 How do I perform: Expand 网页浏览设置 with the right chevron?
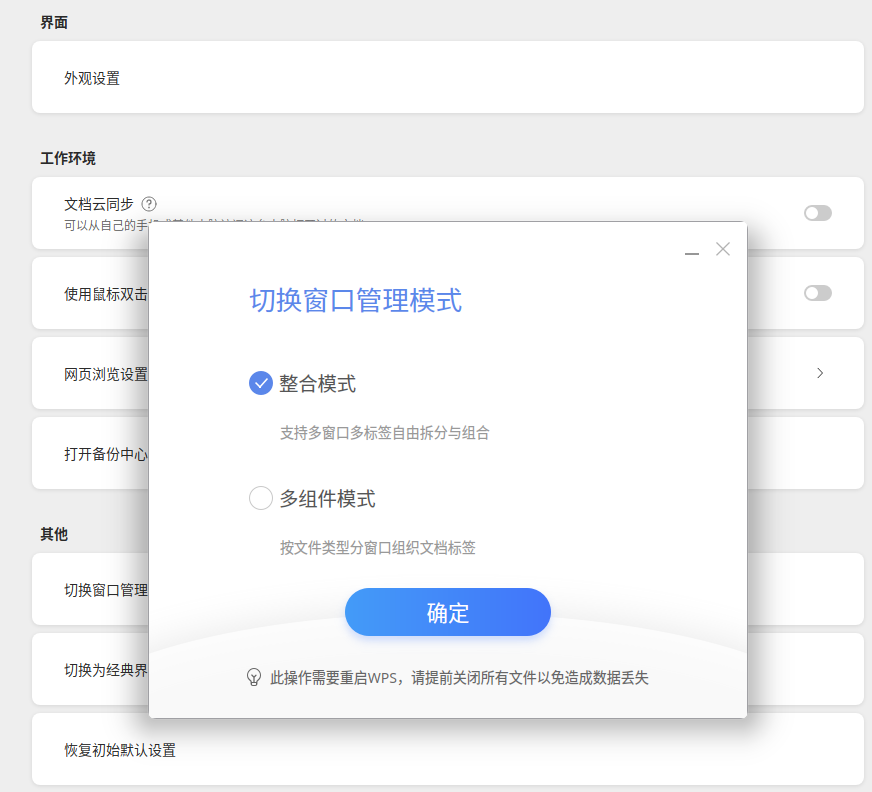click(820, 373)
